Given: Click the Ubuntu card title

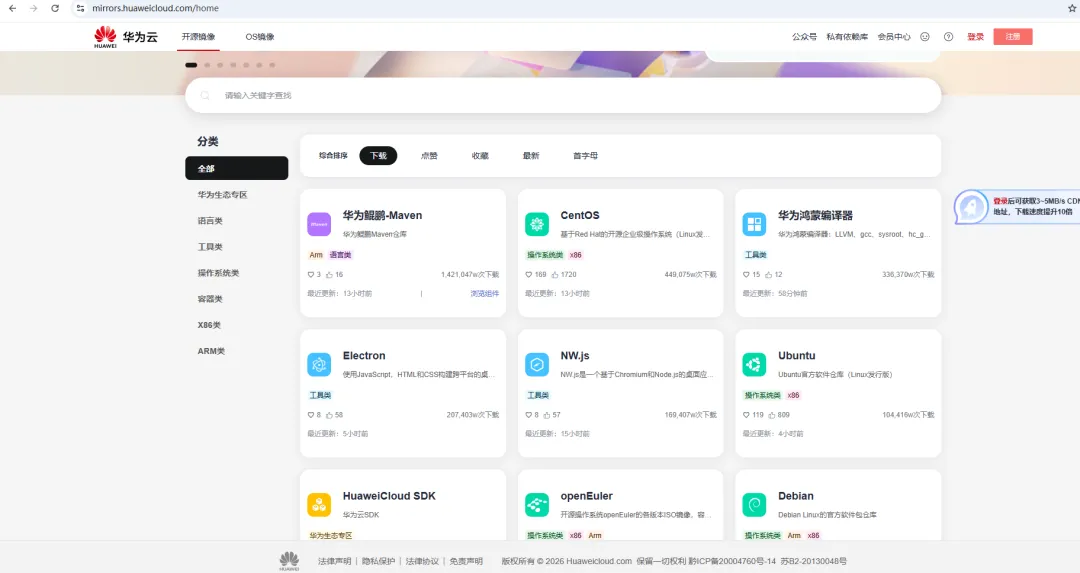Looking at the screenshot, I should coord(797,356).
